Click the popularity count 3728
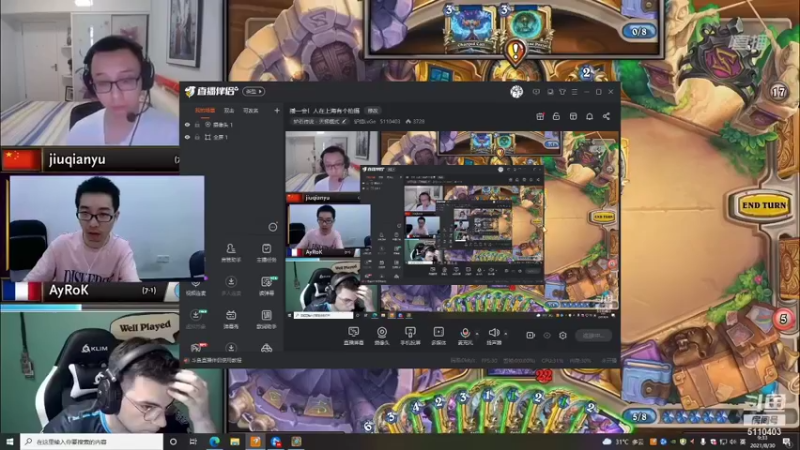 coord(415,121)
